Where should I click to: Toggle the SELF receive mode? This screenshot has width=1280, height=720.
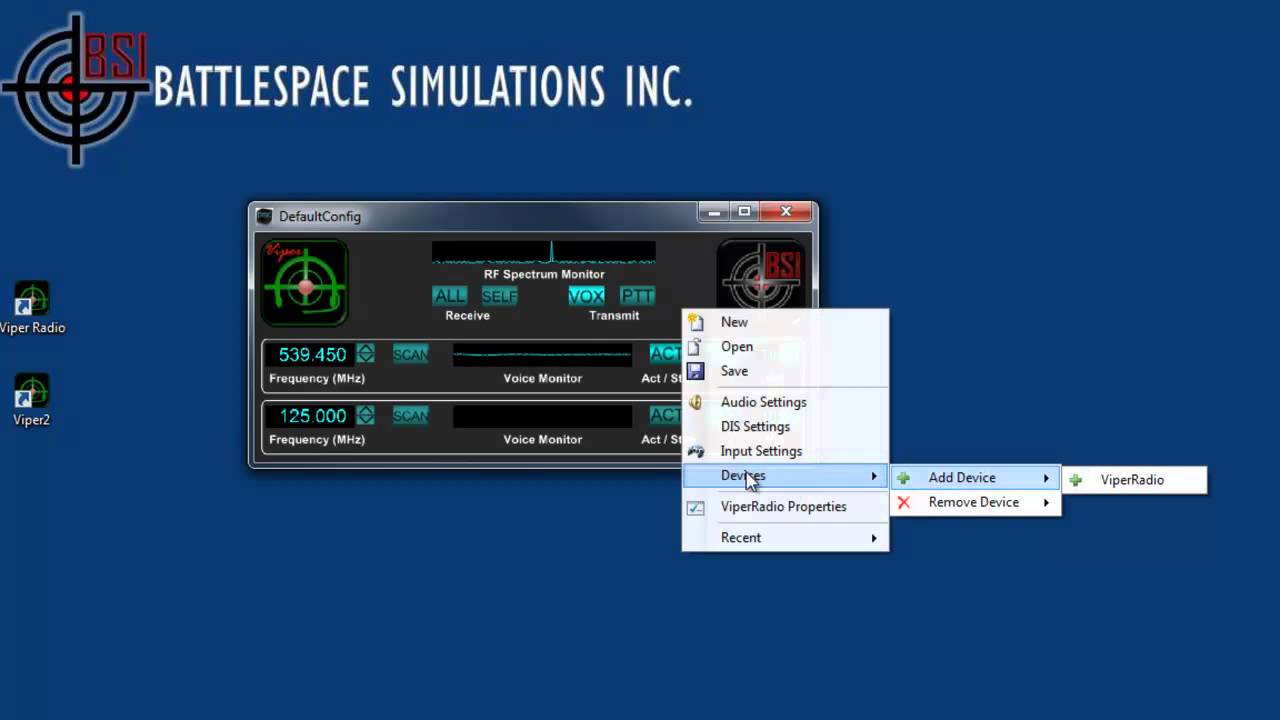499,296
